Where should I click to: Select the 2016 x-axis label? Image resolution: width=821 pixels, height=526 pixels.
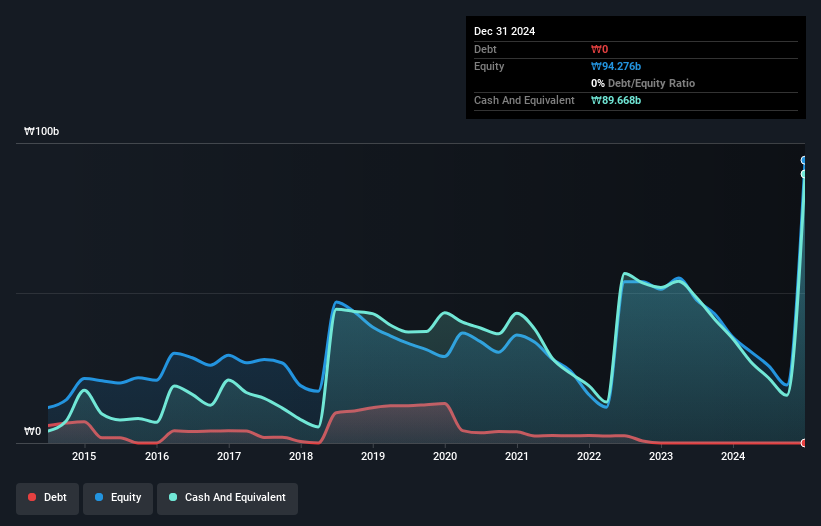[x=157, y=456]
